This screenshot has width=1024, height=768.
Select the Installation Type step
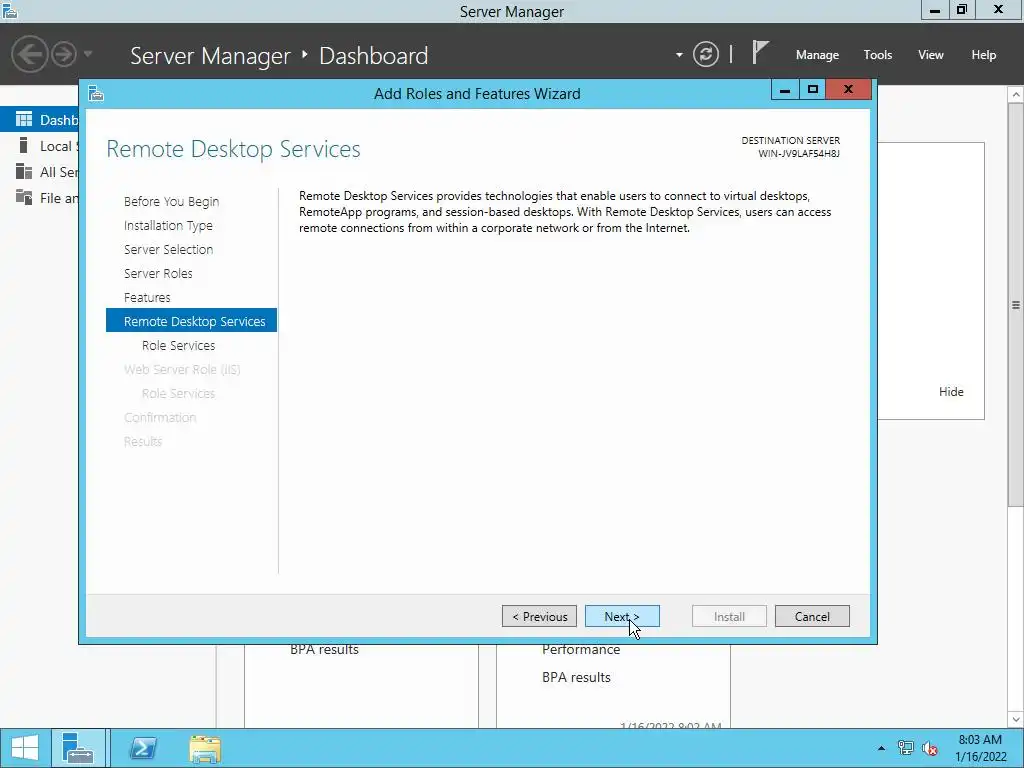pos(168,226)
